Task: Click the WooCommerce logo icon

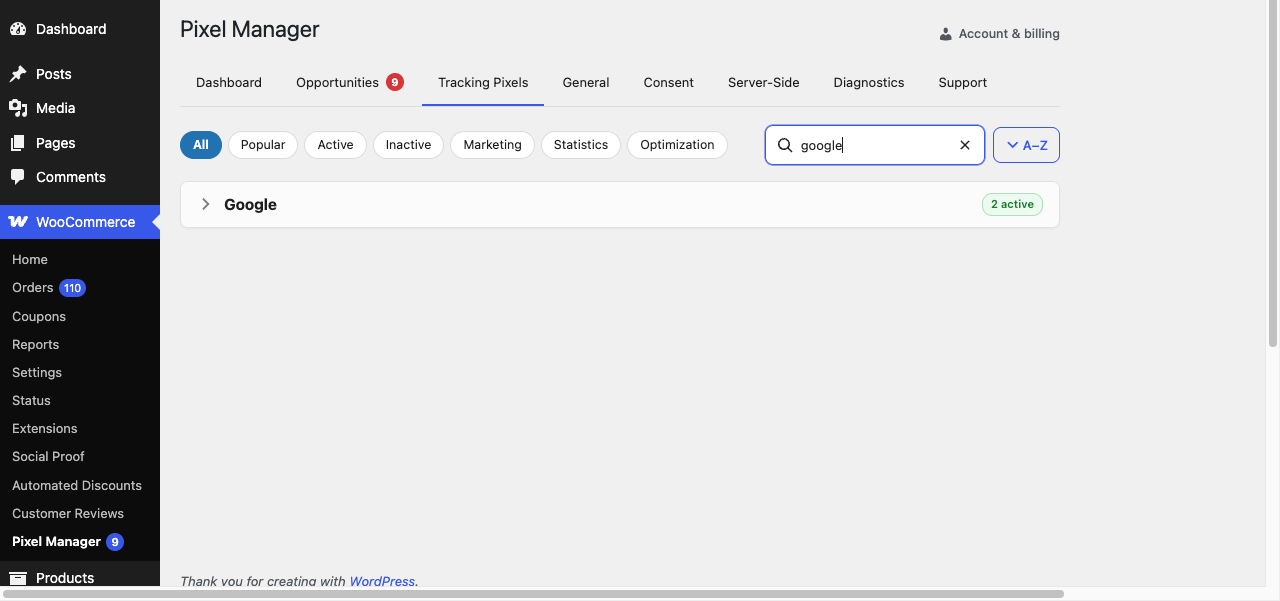Action: coord(18,222)
